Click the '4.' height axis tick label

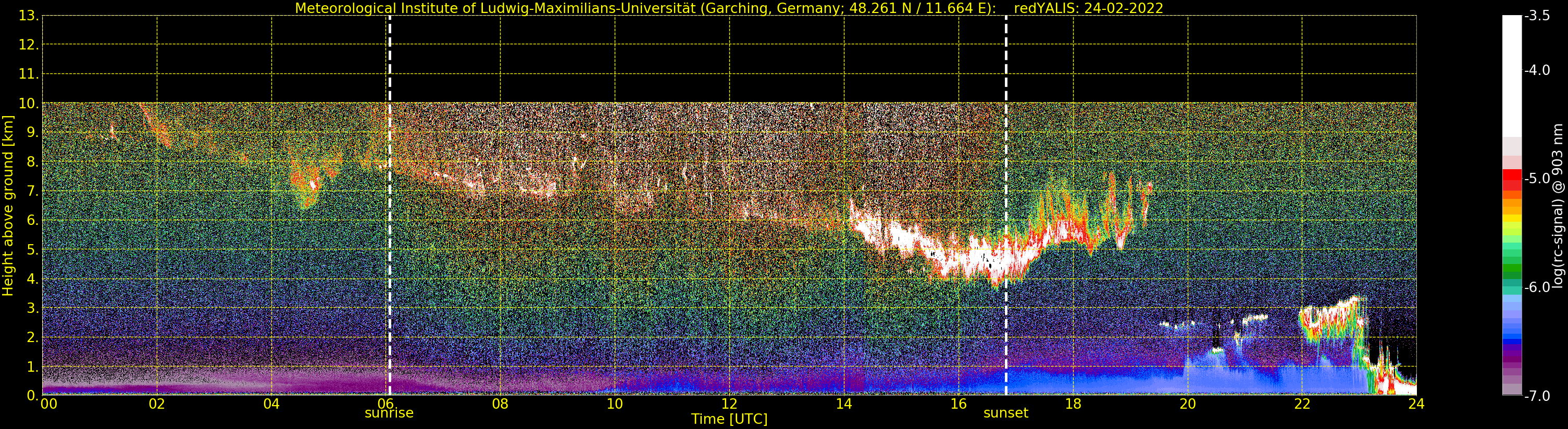pyautogui.click(x=32, y=279)
